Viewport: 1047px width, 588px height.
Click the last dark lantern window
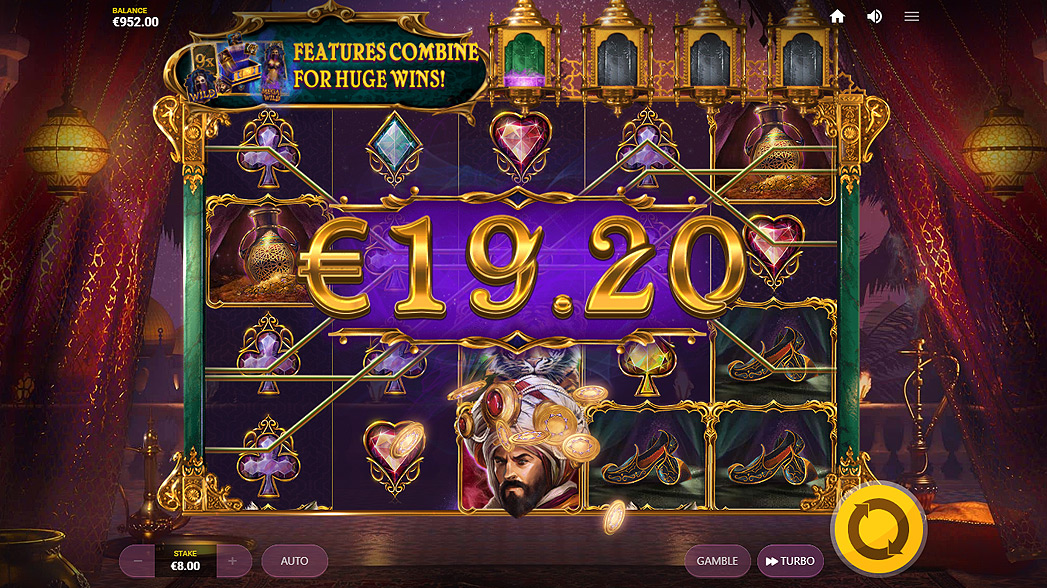click(x=802, y=60)
